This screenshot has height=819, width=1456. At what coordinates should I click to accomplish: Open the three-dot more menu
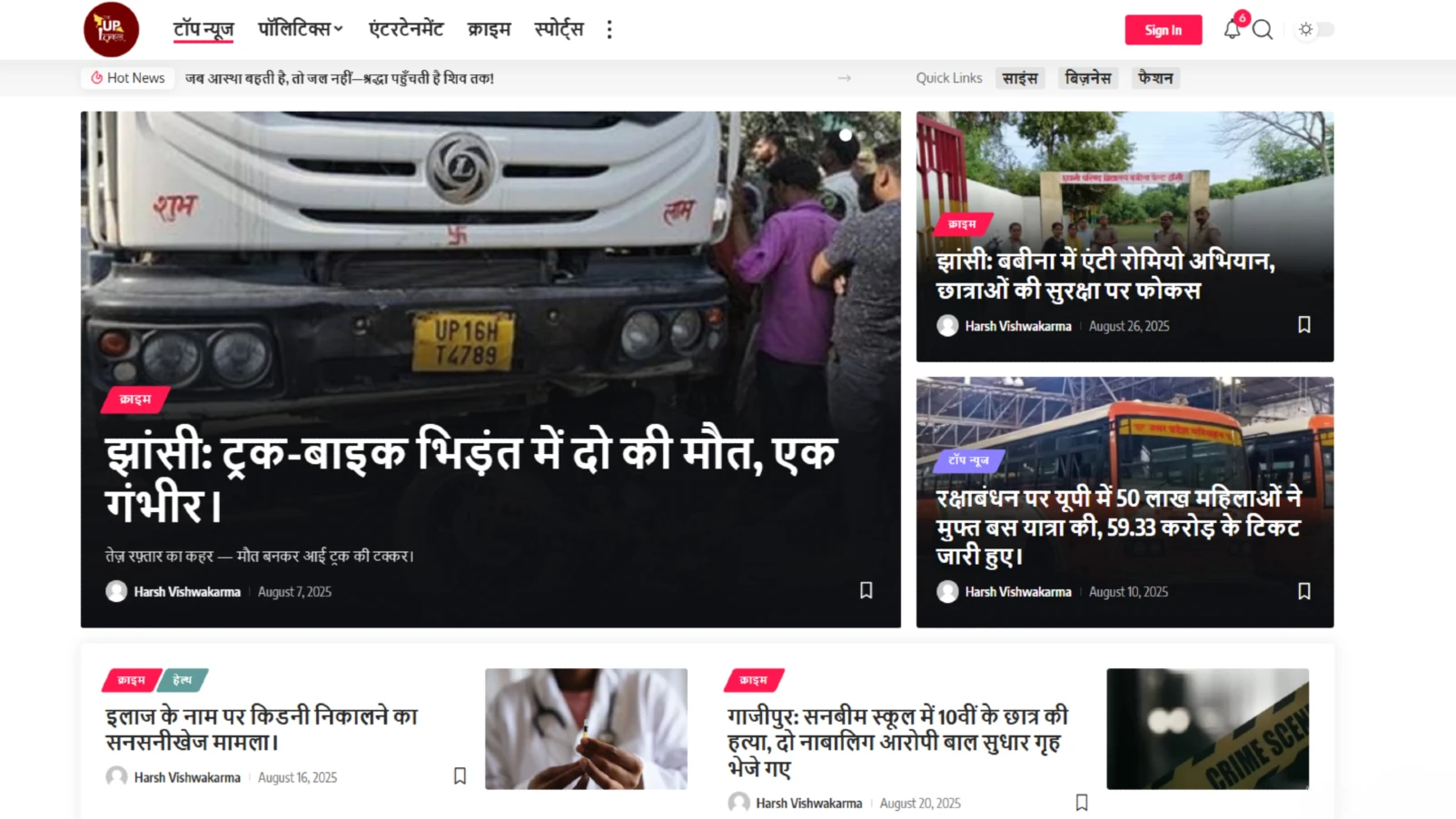[x=609, y=30]
